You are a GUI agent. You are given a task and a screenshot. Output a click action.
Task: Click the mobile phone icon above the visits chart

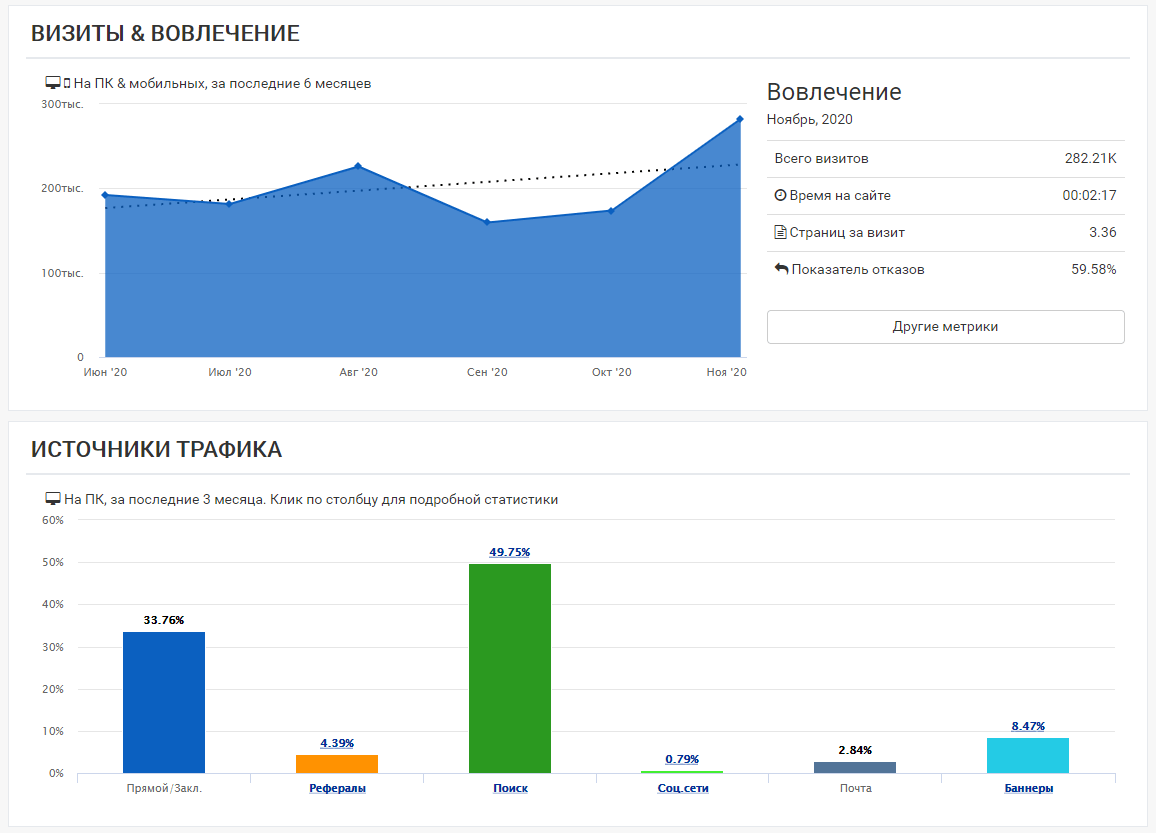pyautogui.click(x=67, y=83)
